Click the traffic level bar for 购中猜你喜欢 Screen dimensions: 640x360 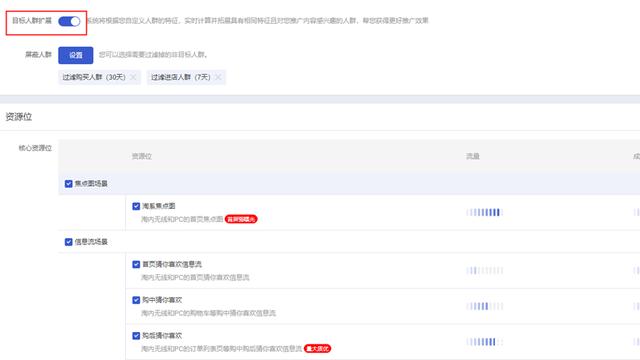484,306
